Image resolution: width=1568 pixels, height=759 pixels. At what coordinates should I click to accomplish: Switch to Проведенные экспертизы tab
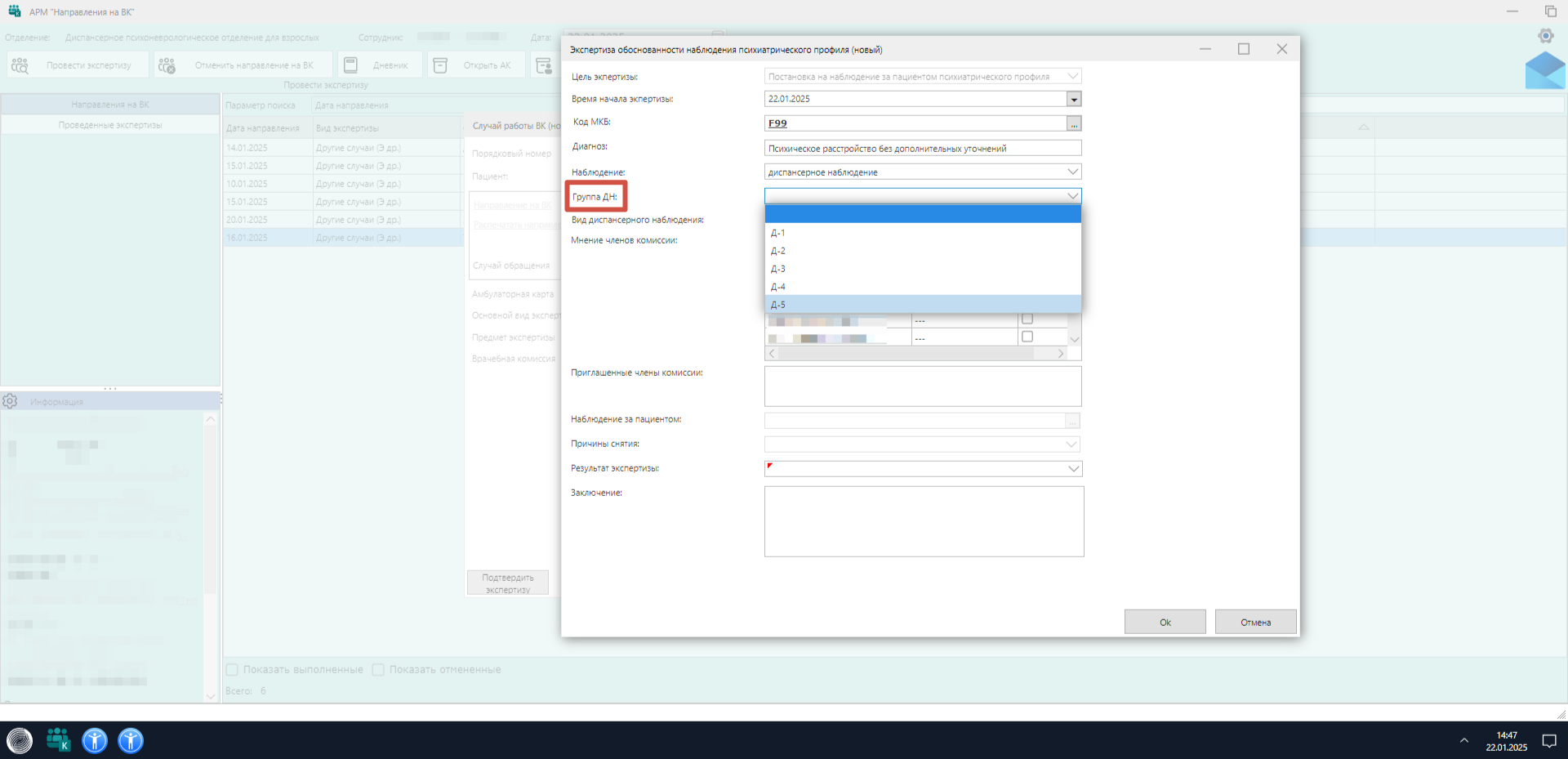click(x=110, y=125)
